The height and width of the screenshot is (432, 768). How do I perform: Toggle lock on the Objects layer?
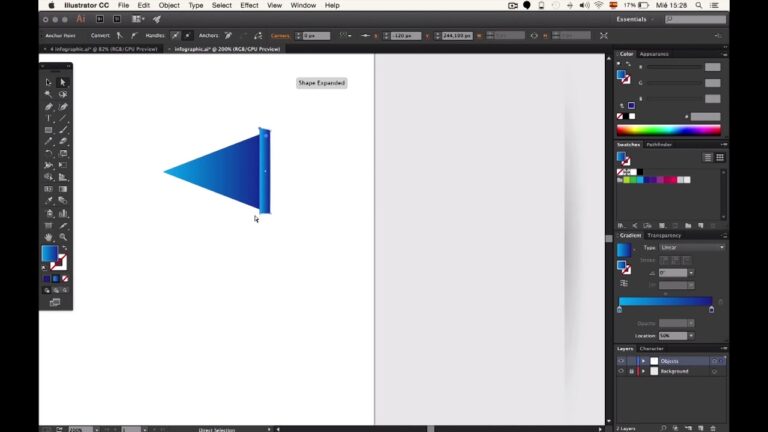(x=631, y=361)
